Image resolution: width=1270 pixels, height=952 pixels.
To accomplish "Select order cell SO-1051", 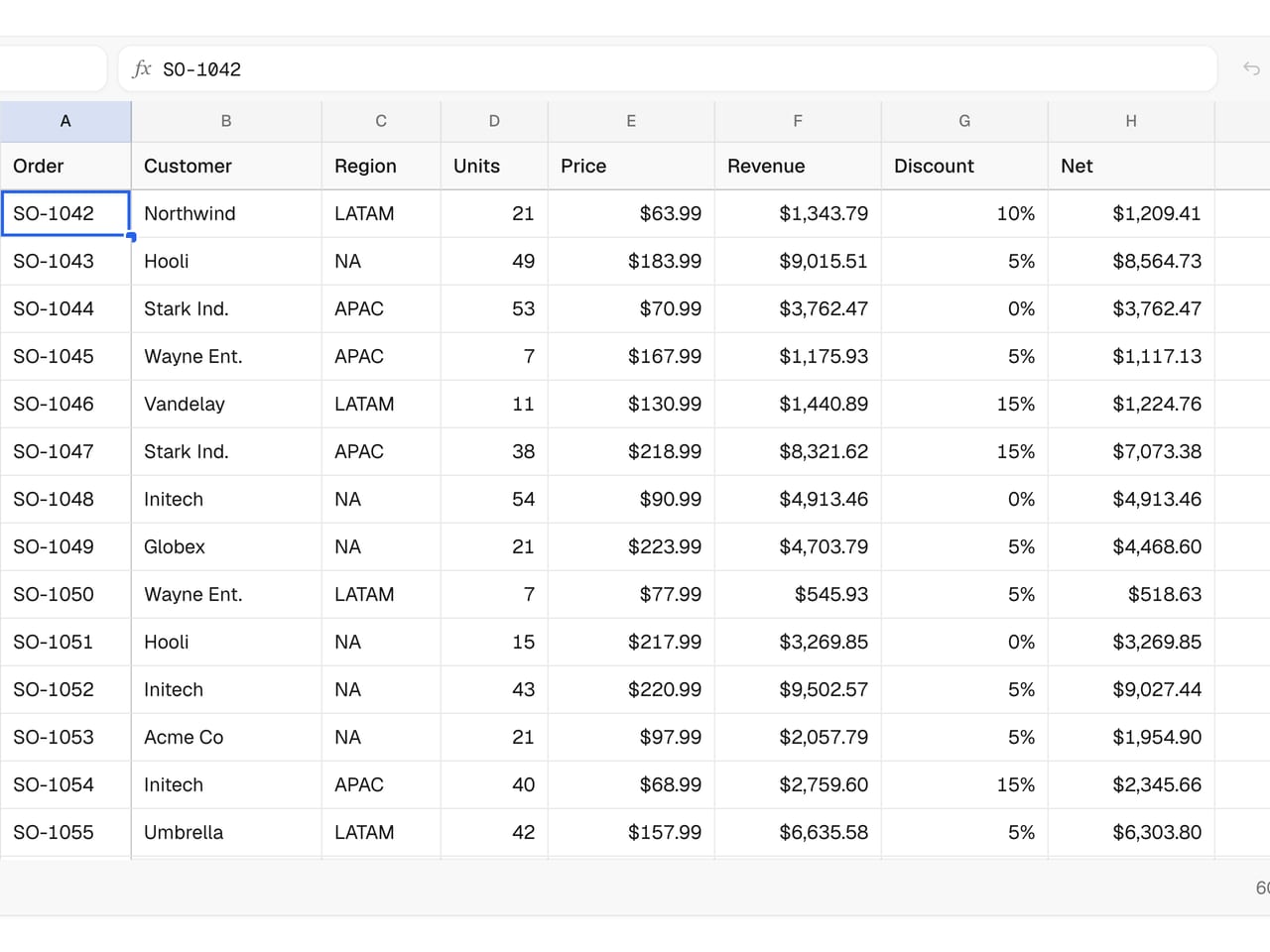I will pyautogui.click(x=65, y=642).
